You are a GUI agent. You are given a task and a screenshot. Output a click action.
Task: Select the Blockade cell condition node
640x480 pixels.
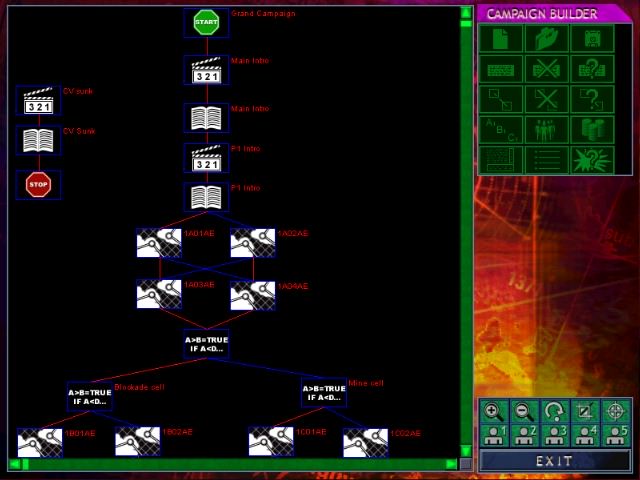click(x=90, y=397)
